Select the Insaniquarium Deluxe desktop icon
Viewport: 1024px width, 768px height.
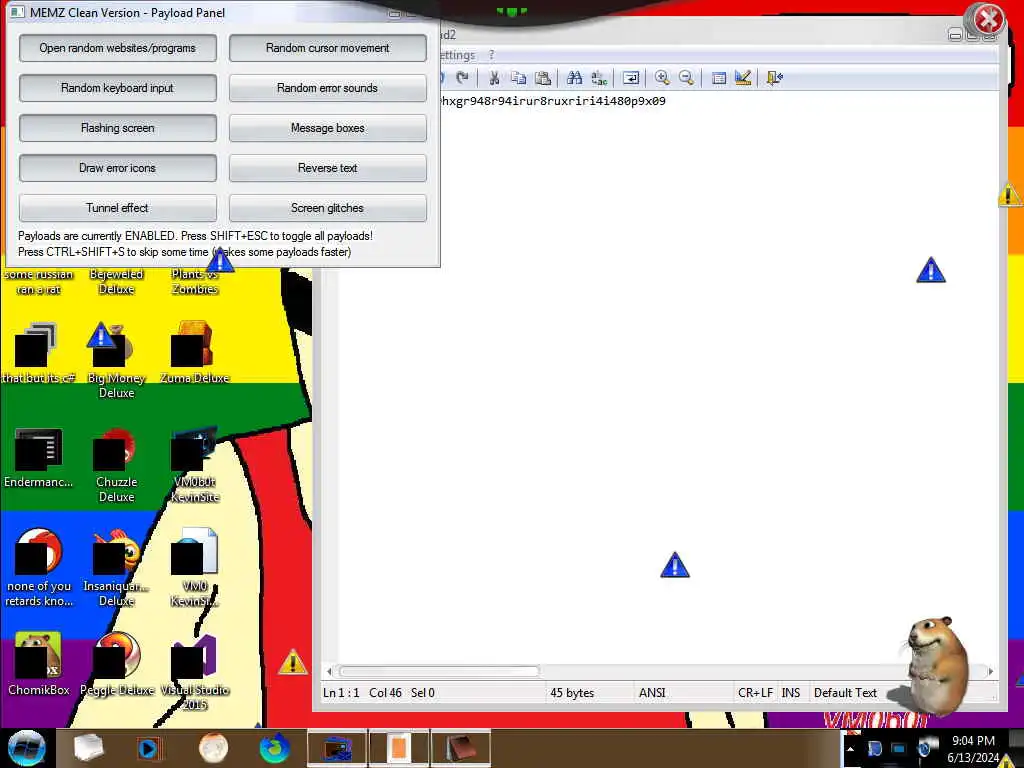(116, 567)
